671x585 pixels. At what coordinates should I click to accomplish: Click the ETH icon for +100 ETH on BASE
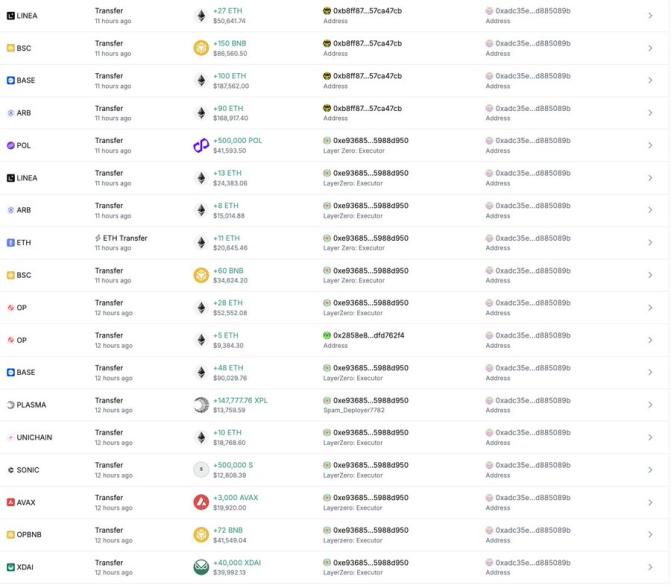tap(201, 80)
